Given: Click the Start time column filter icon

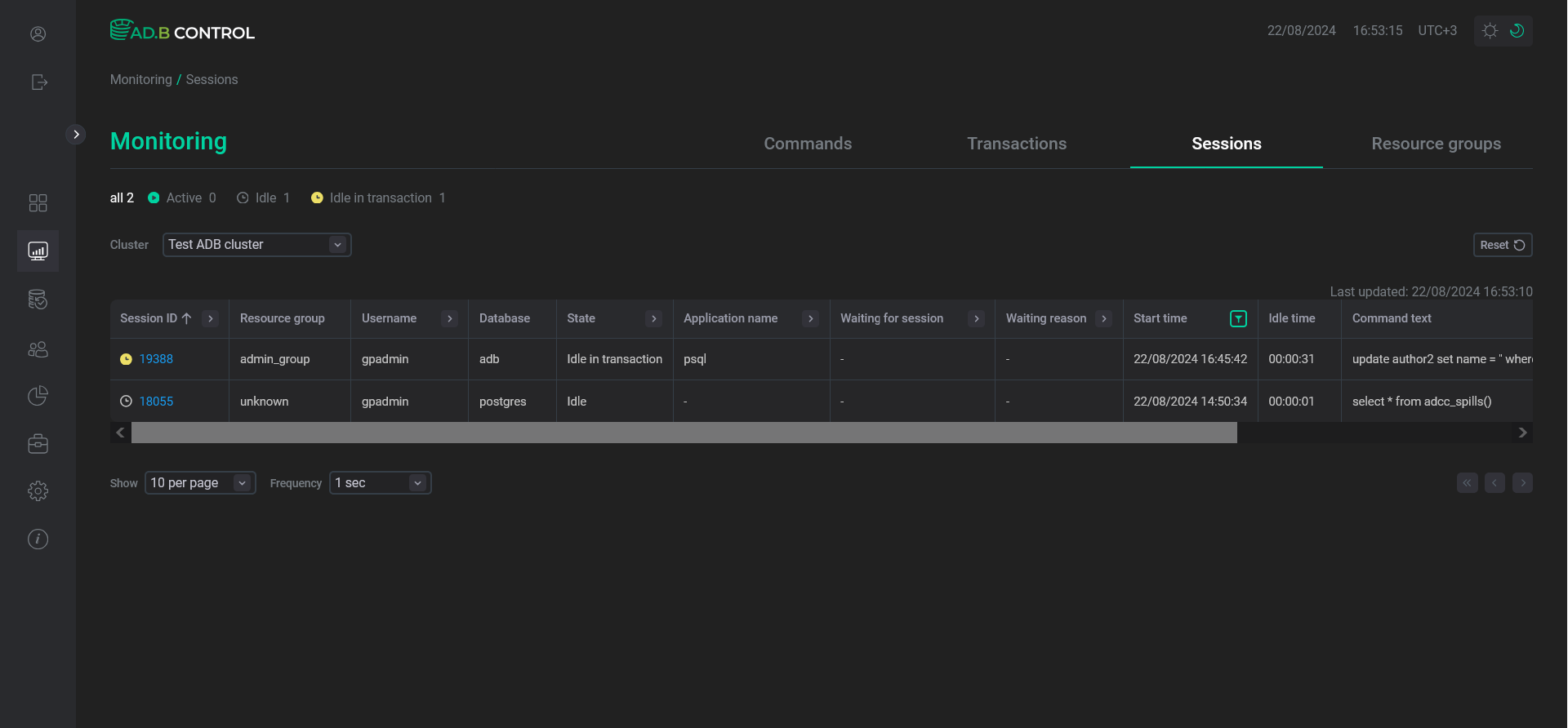Looking at the screenshot, I should click(x=1238, y=319).
